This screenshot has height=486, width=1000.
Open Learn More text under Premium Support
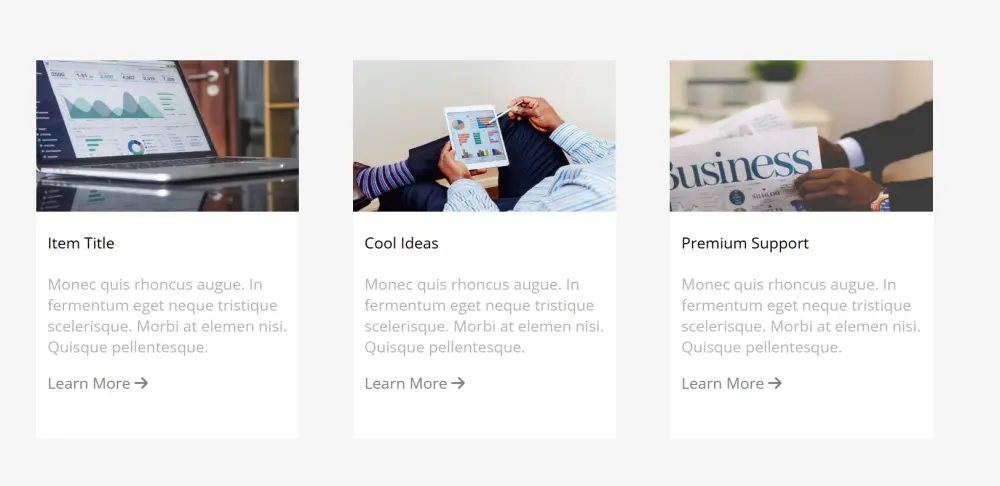[723, 383]
